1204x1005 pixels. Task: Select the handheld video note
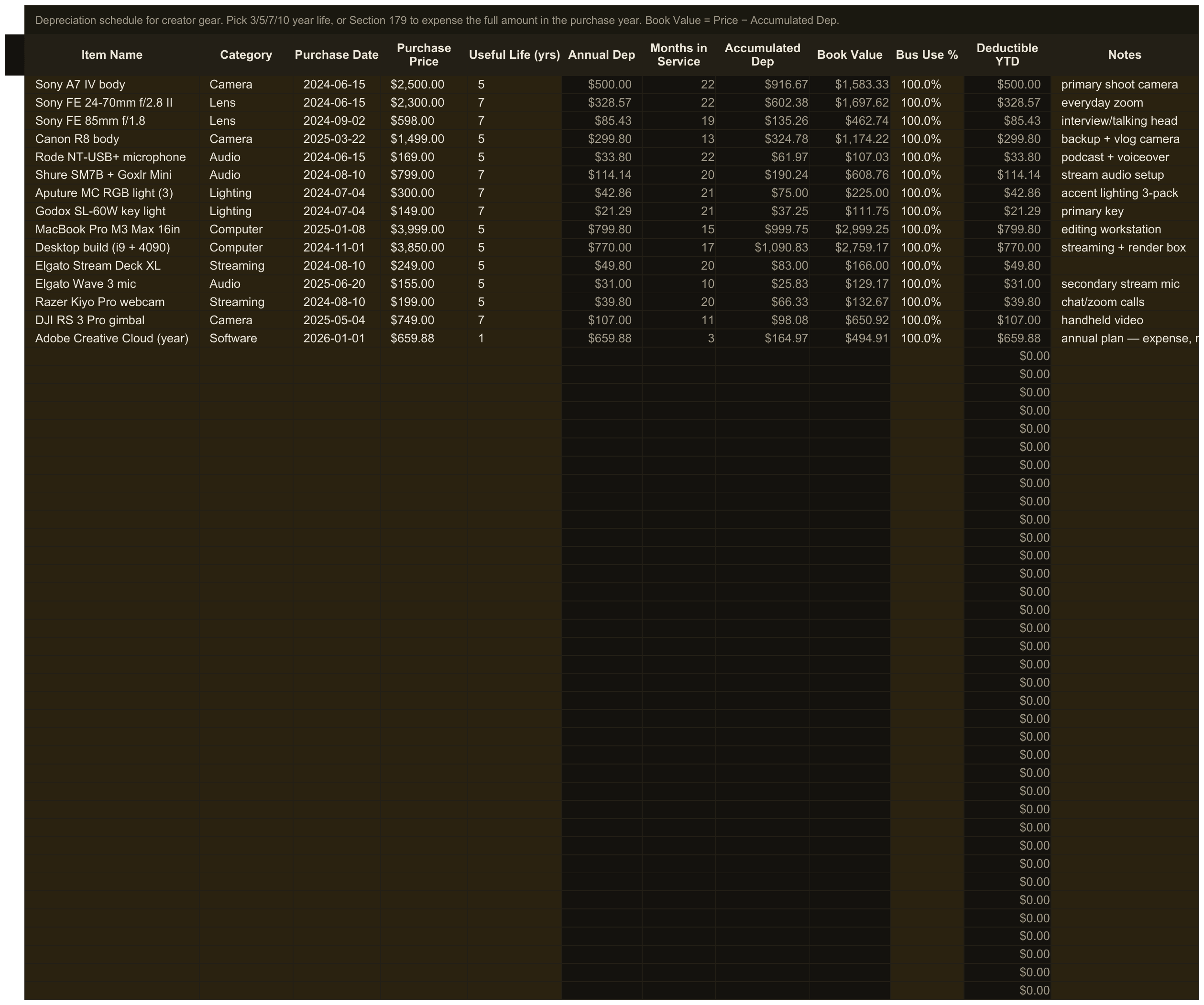1124,320
